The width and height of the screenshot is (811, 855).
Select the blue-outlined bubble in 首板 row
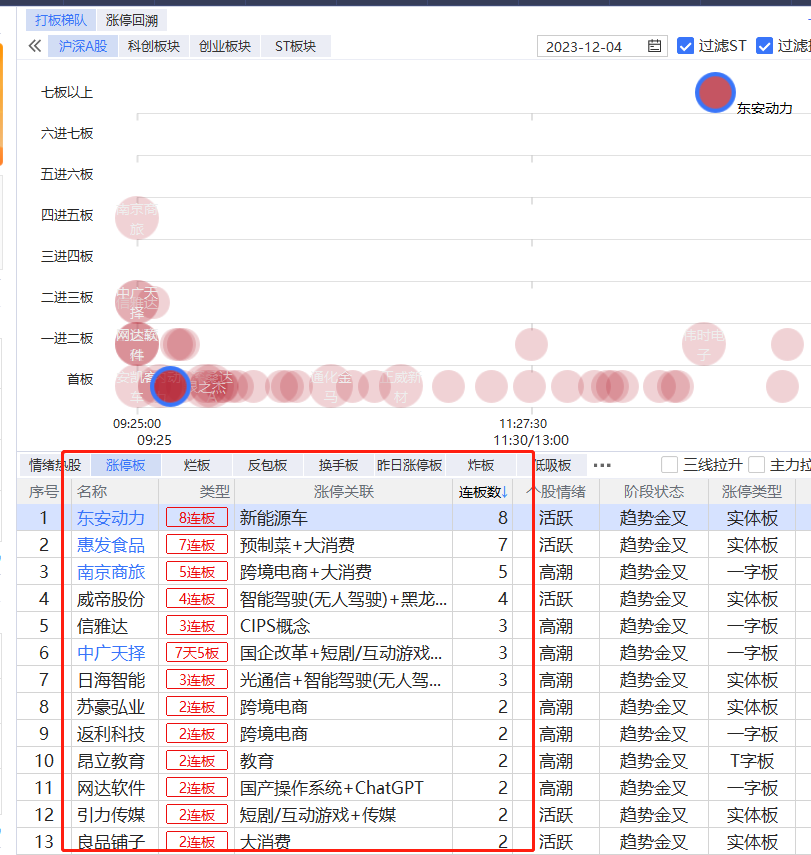point(170,386)
